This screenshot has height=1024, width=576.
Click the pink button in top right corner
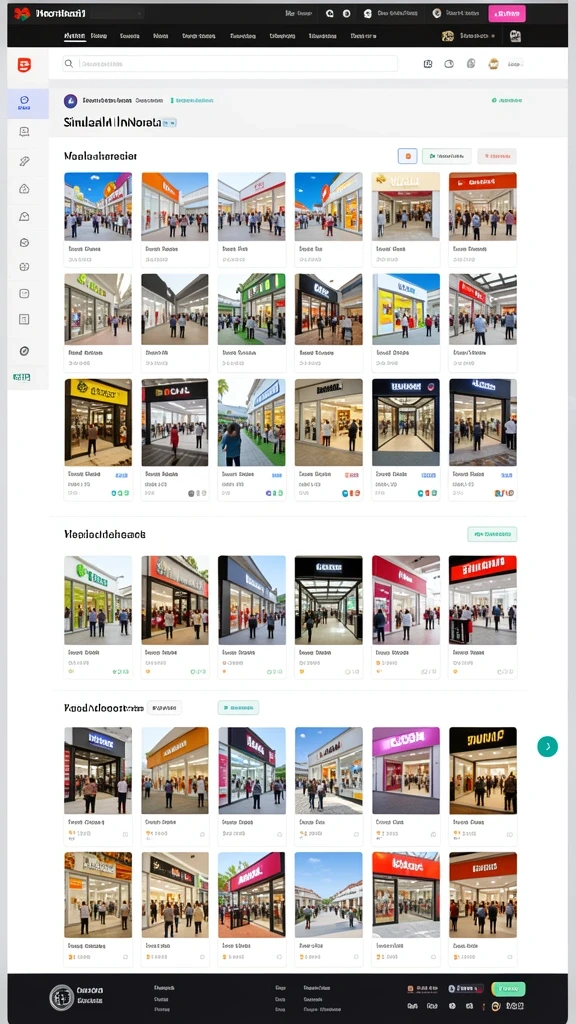507,14
